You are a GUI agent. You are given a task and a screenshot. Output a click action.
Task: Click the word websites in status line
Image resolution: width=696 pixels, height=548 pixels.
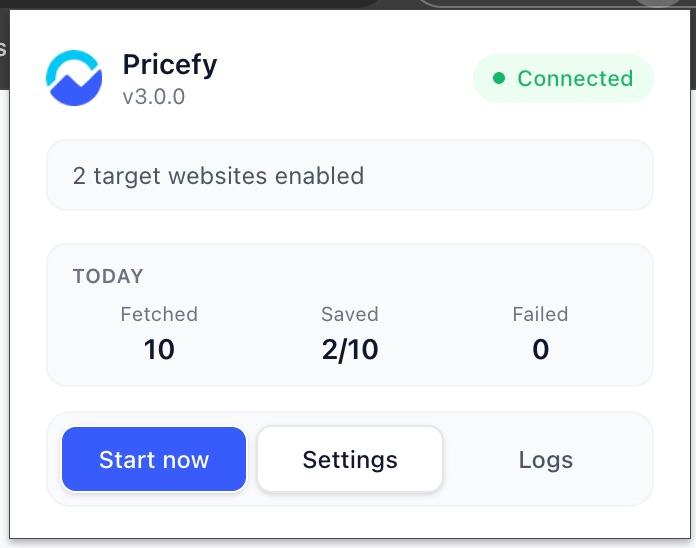click(x=218, y=176)
